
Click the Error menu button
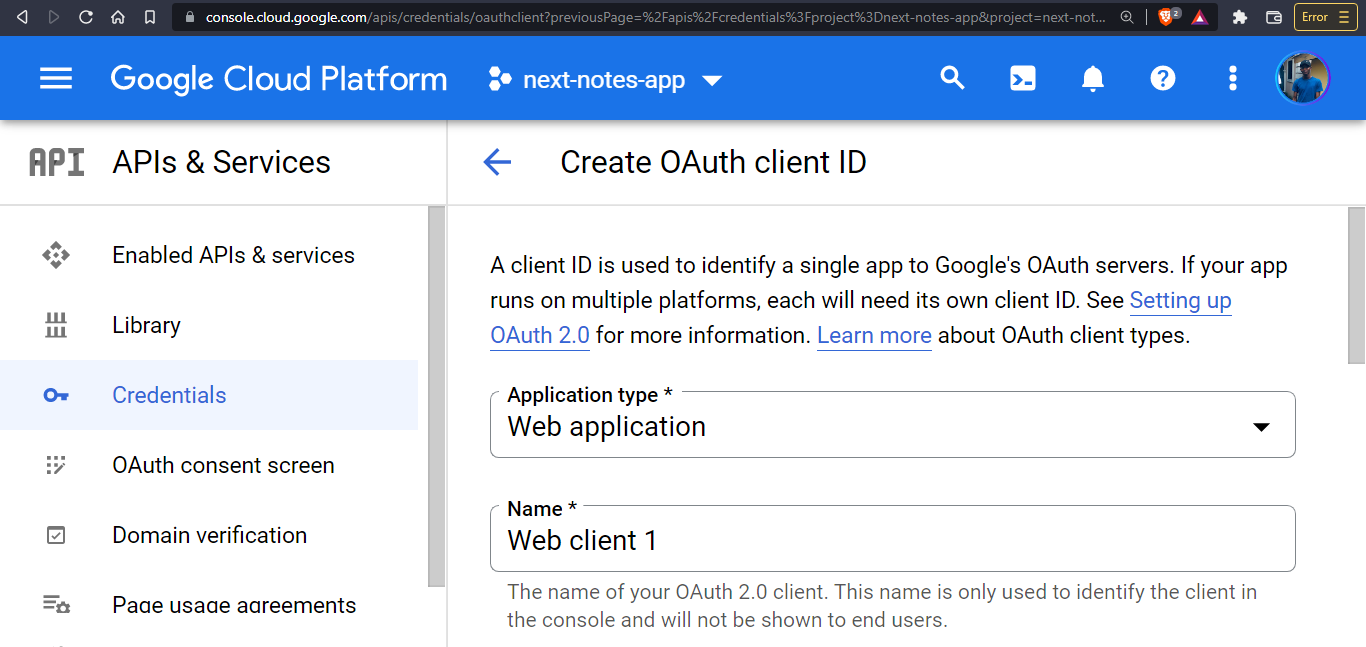pos(1325,17)
